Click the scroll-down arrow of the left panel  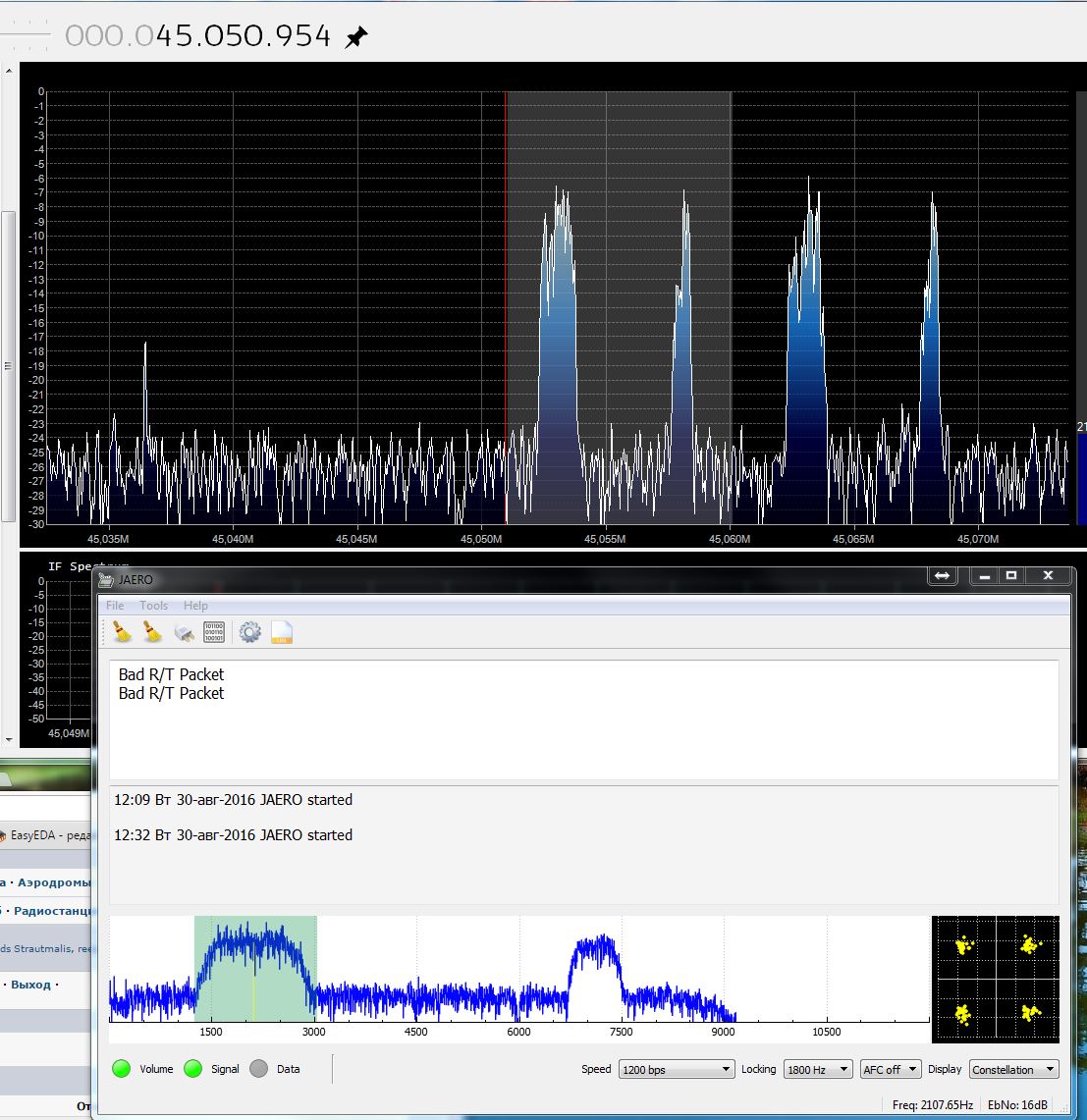pyautogui.click(x=9, y=740)
